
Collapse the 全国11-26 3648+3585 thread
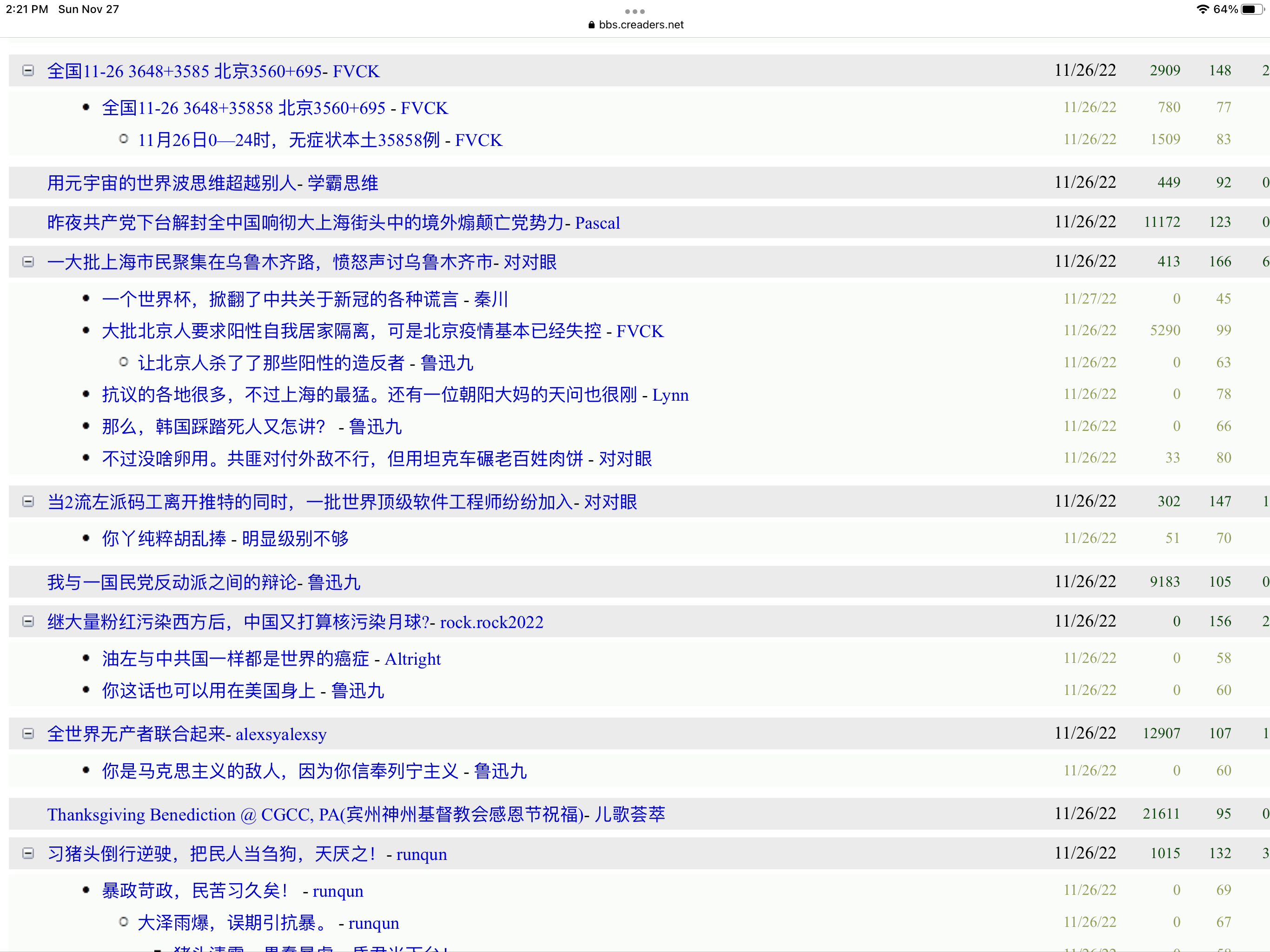coord(27,71)
